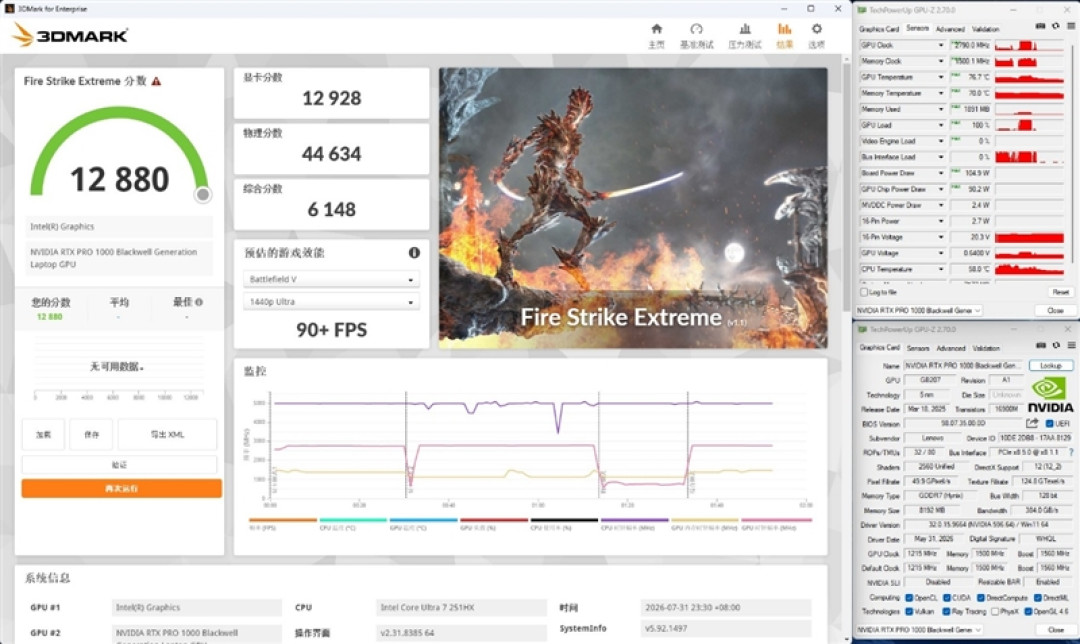Toggle the OpenCL checkbox

[909, 598]
